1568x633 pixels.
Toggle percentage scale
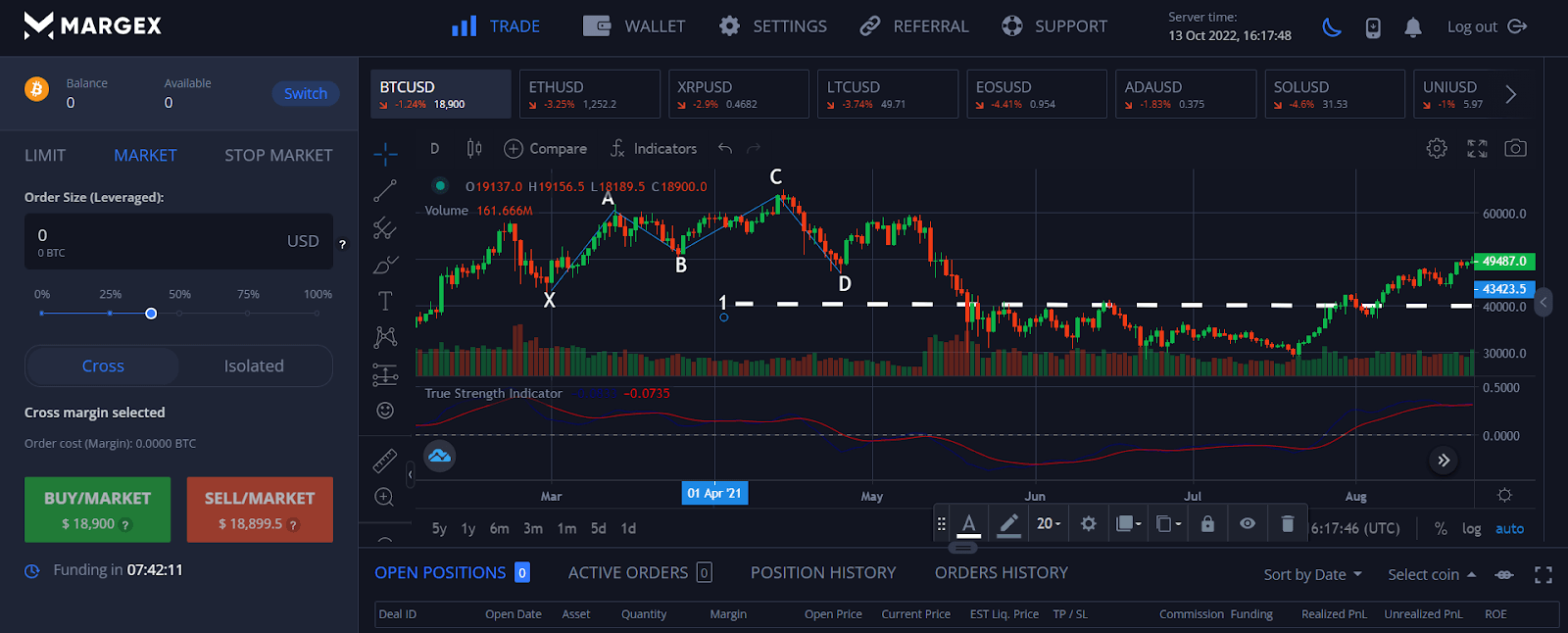(1441, 528)
